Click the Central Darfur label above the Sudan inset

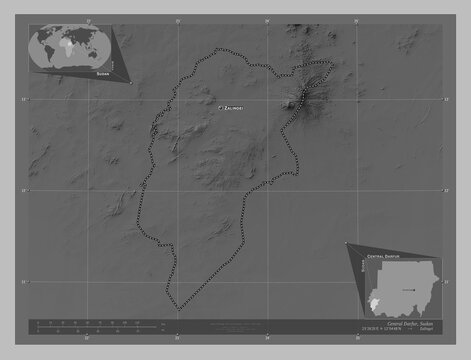pos(383,256)
